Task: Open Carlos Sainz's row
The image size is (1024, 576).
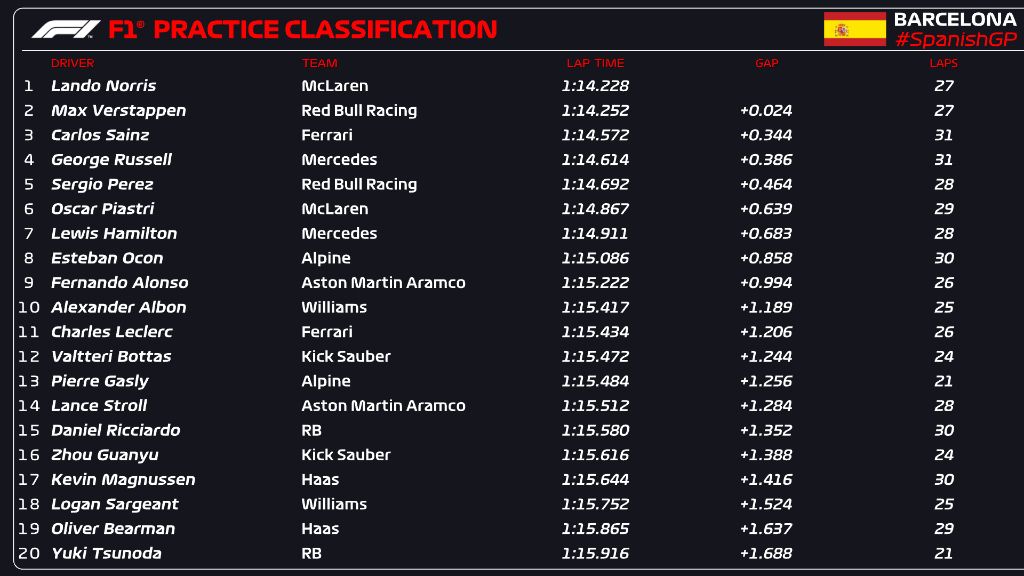Action: tap(100, 135)
